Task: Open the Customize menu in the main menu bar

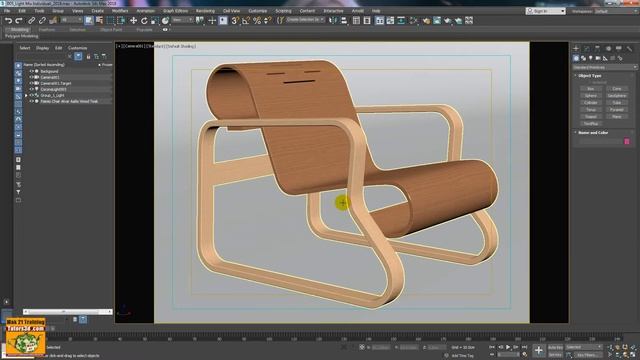Action: point(258,11)
